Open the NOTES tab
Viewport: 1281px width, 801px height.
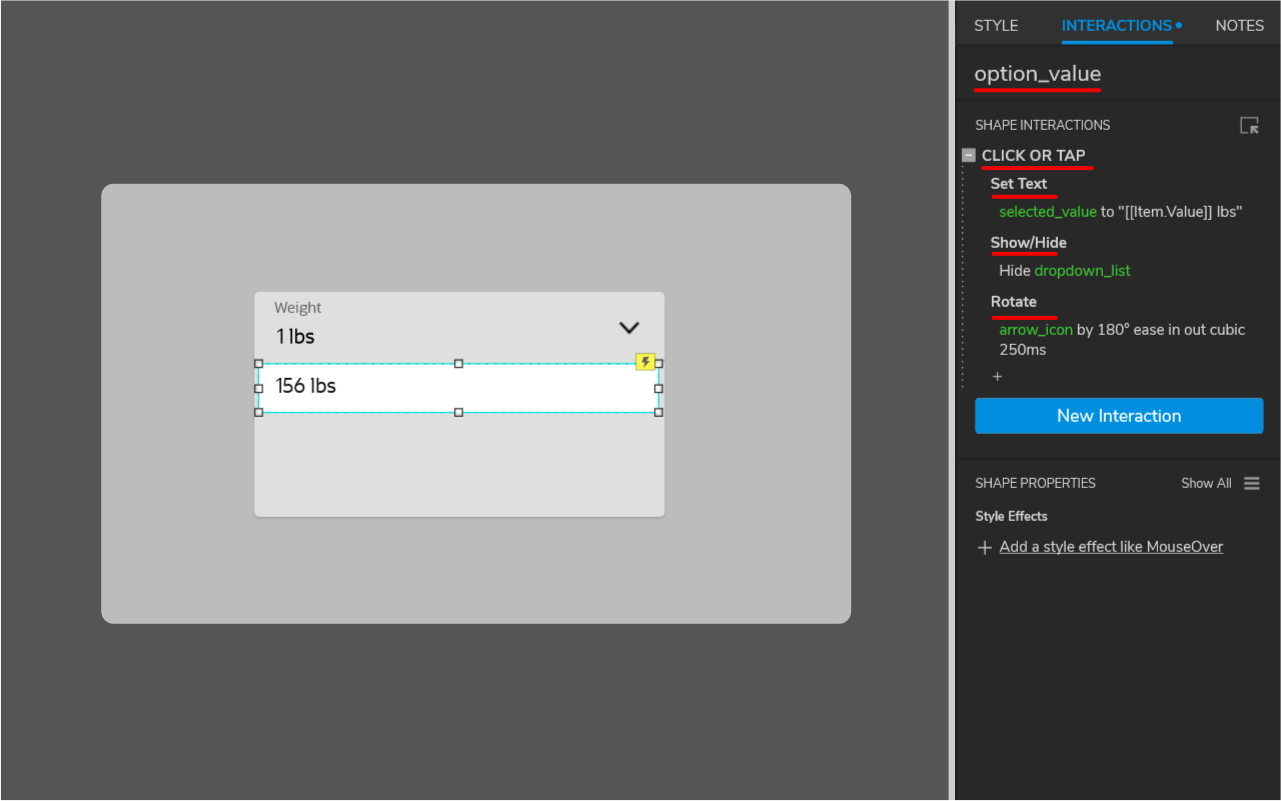[x=1239, y=25]
